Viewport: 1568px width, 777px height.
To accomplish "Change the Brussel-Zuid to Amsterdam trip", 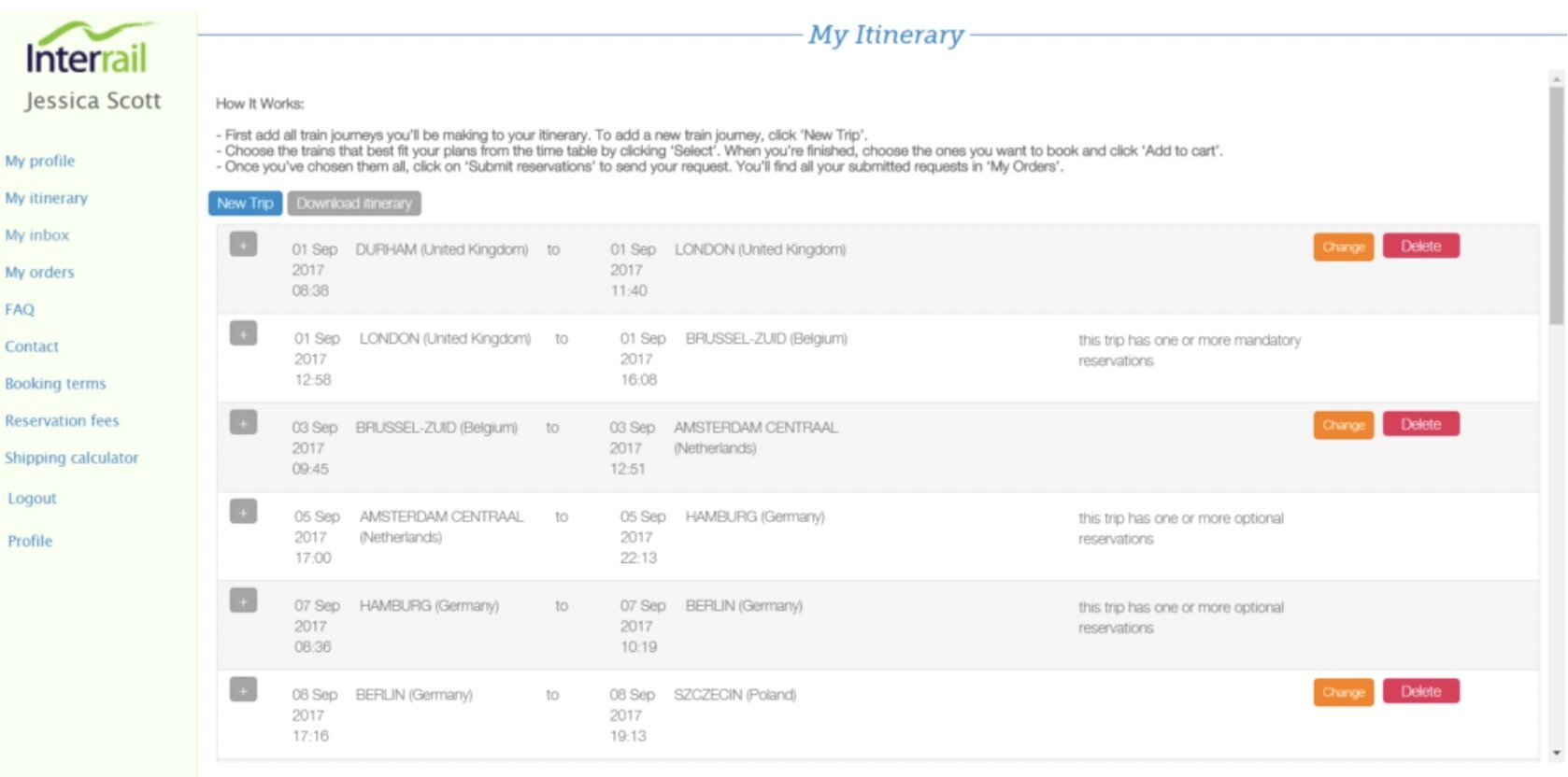I will (1343, 425).
